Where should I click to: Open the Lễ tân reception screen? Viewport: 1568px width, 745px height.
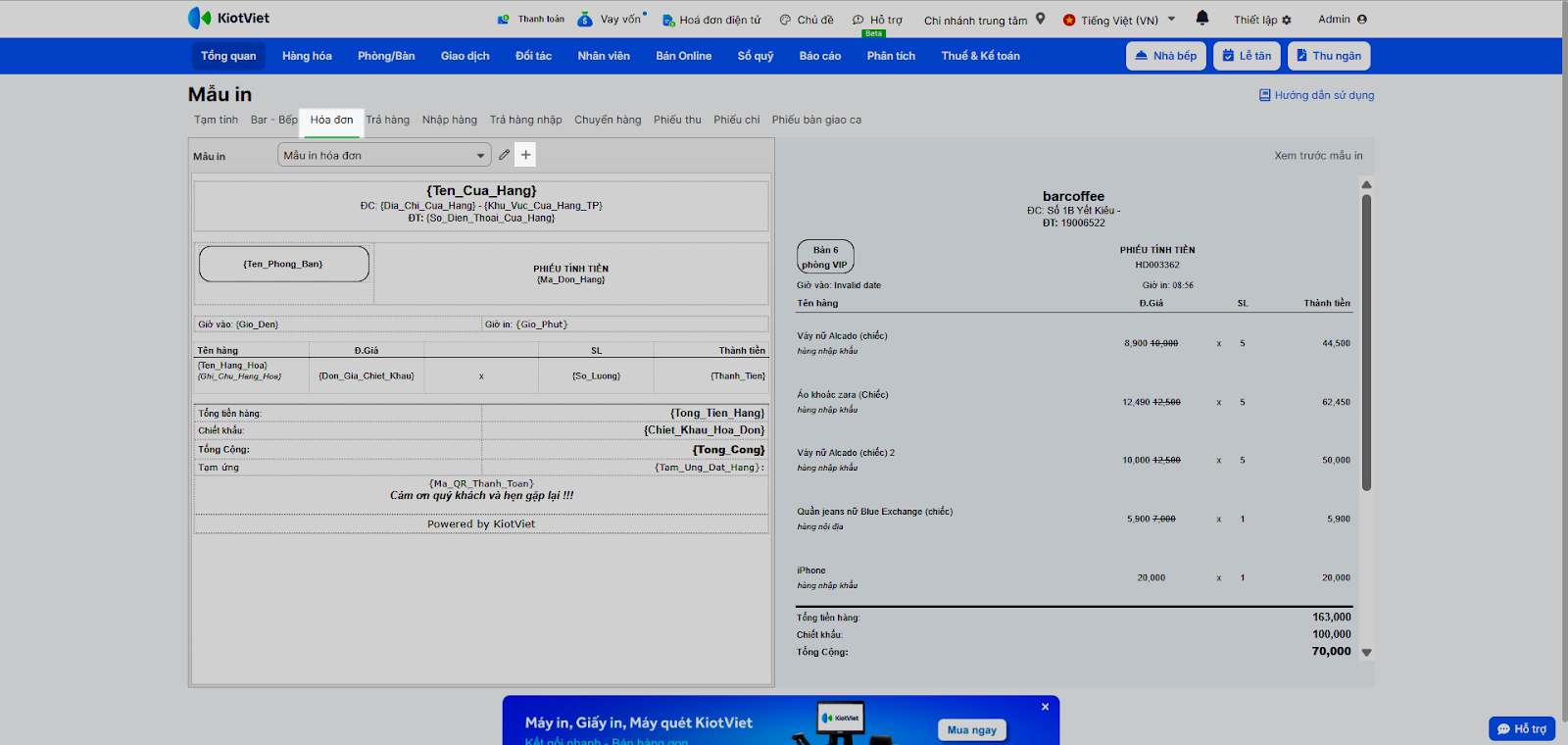pos(1247,56)
